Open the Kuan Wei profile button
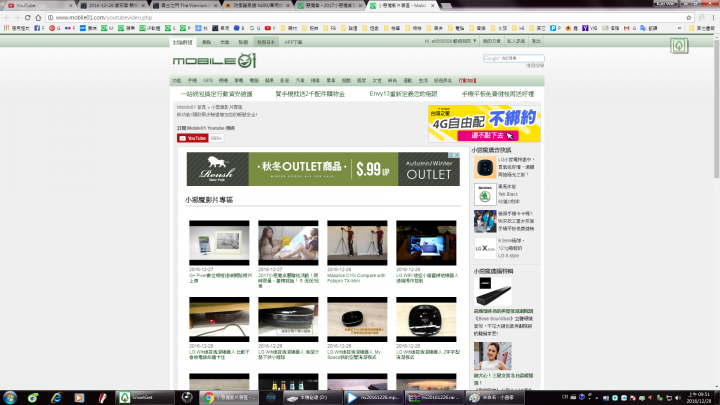The height and width of the screenshot is (405, 720). tap(665, 3)
